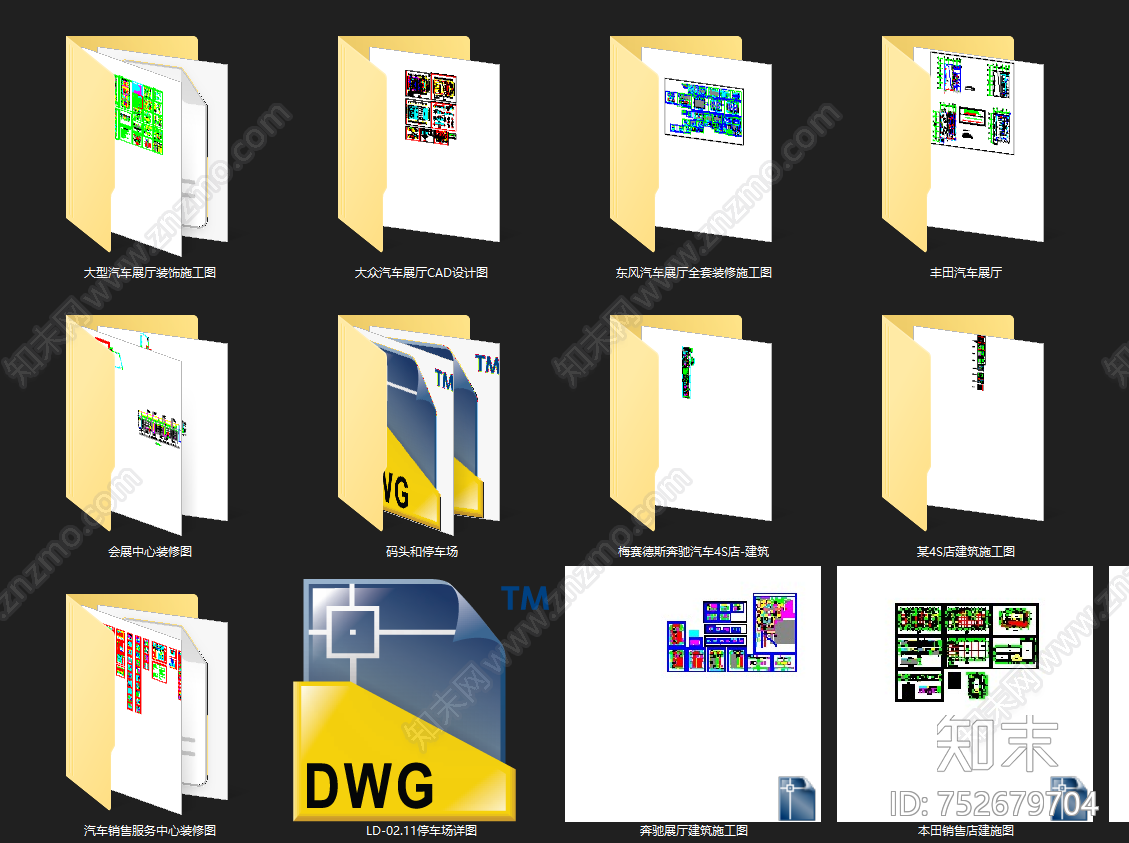
Task: Click the 本田销售店建施图 file name text
Action: [x=965, y=830]
